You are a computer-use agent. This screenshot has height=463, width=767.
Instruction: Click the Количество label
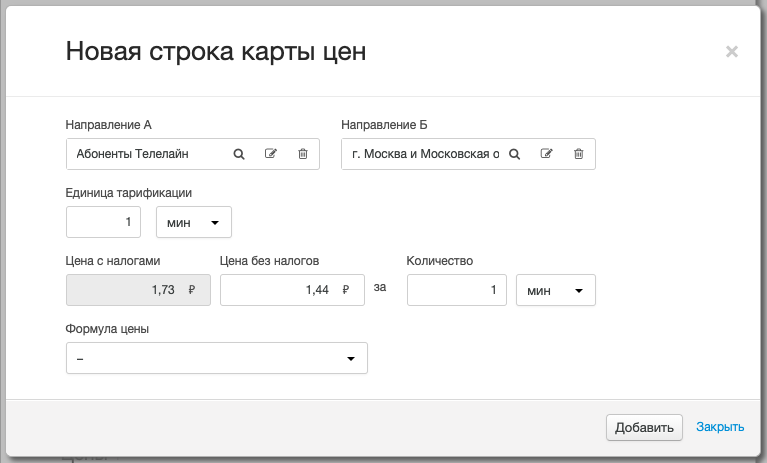pos(440,261)
